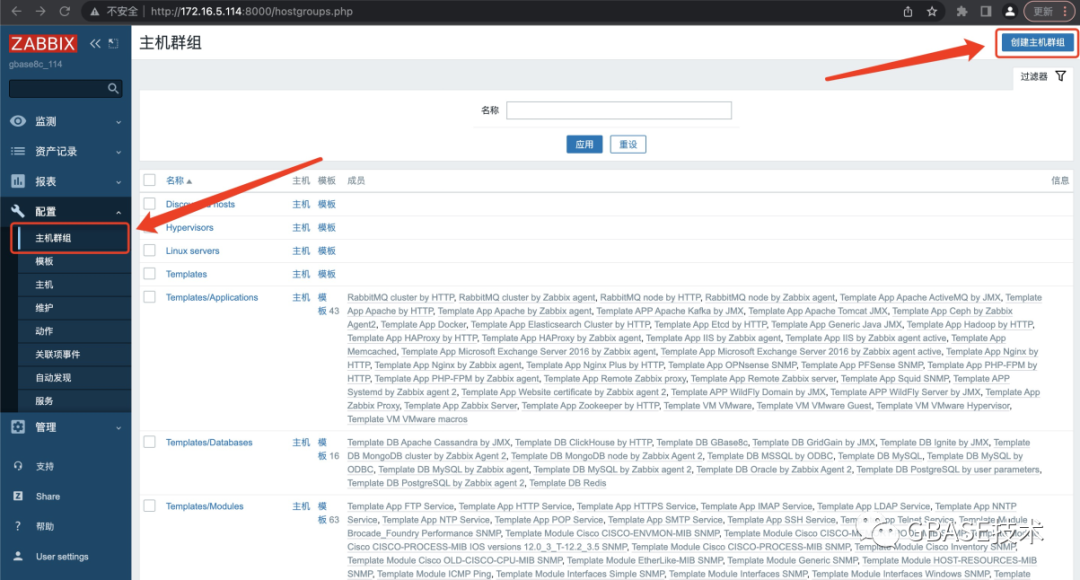Open 主机群组 in sidebar
The width and height of the screenshot is (1080, 580).
[x=53, y=238]
